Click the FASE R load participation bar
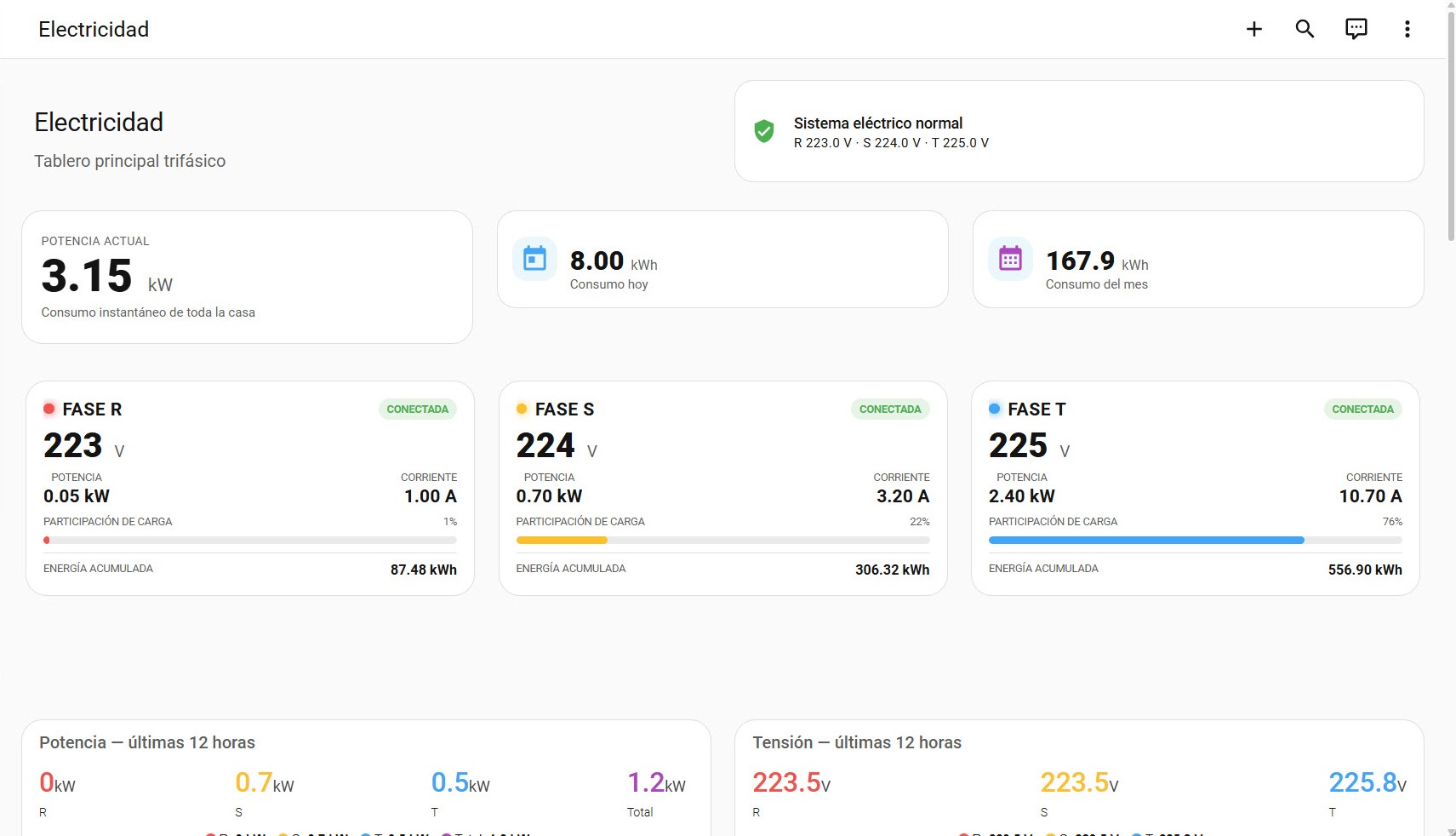Viewport: 1456px width, 836px height. coord(250,540)
